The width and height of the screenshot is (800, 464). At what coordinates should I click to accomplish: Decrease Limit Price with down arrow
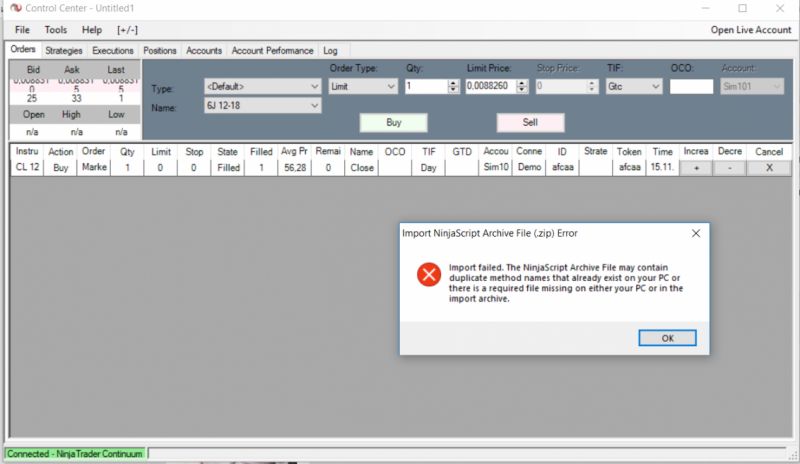pos(521,90)
